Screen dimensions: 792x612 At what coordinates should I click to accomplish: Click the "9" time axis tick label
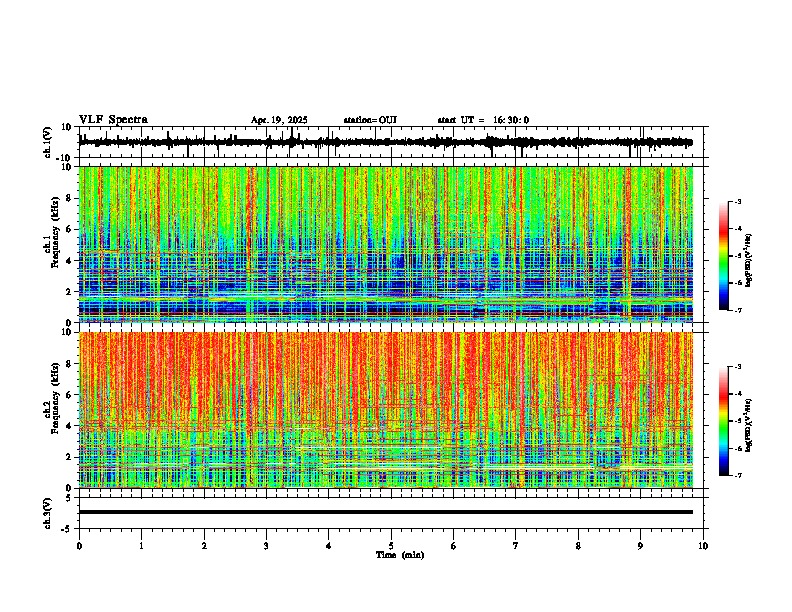point(640,546)
